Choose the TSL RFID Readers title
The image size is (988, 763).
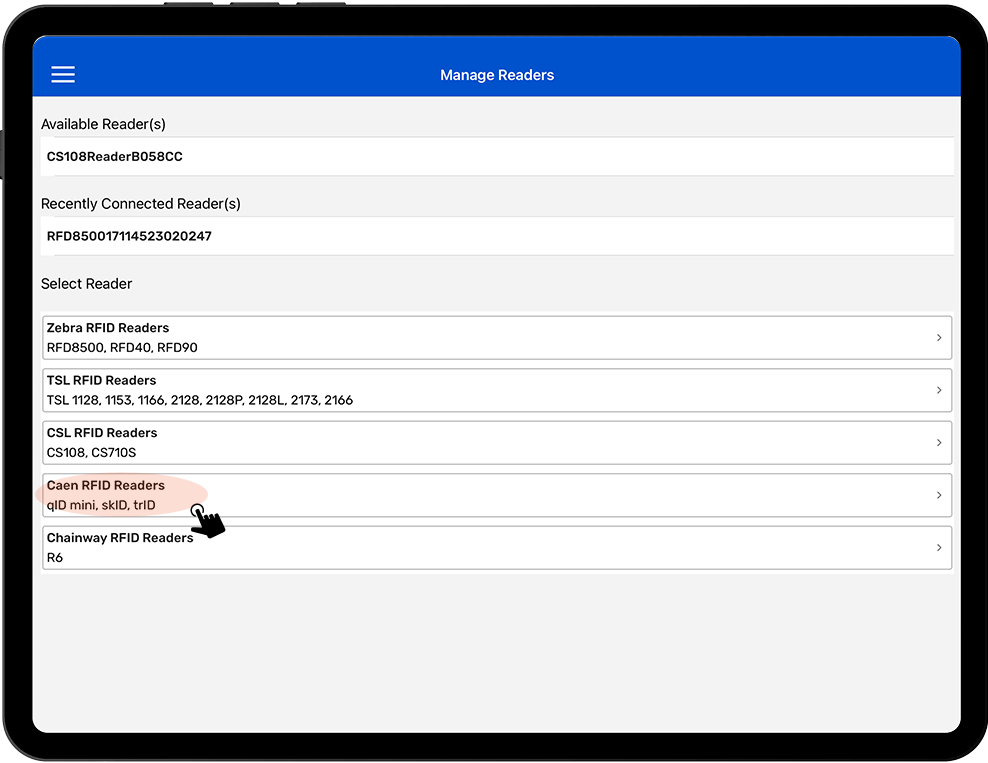tap(101, 381)
